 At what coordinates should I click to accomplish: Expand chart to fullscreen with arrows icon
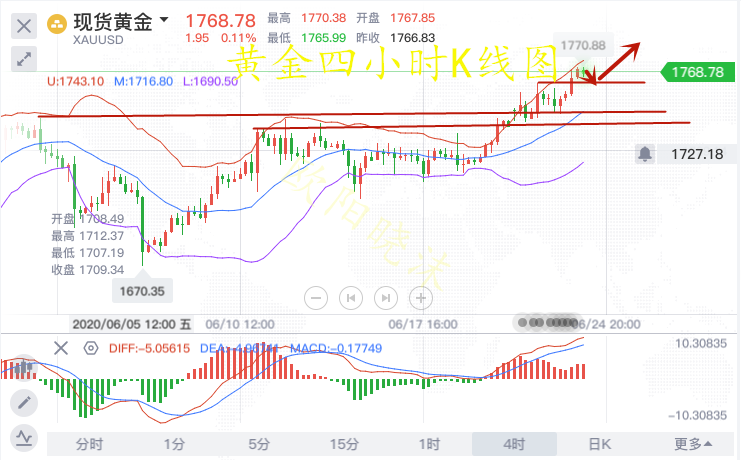[x=24, y=59]
